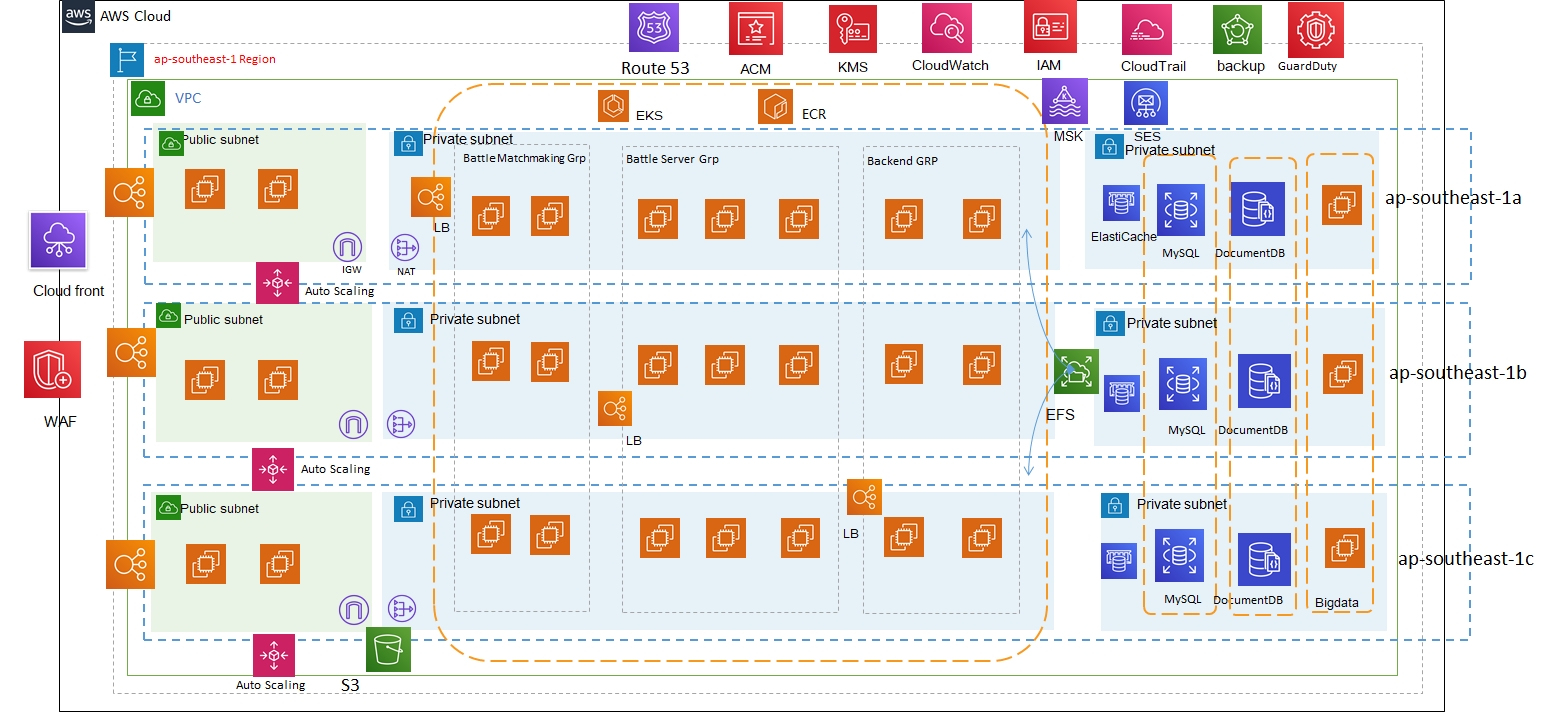Select the green backup icon
The height and width of the screenshot is (712, 1549).
1237,30
